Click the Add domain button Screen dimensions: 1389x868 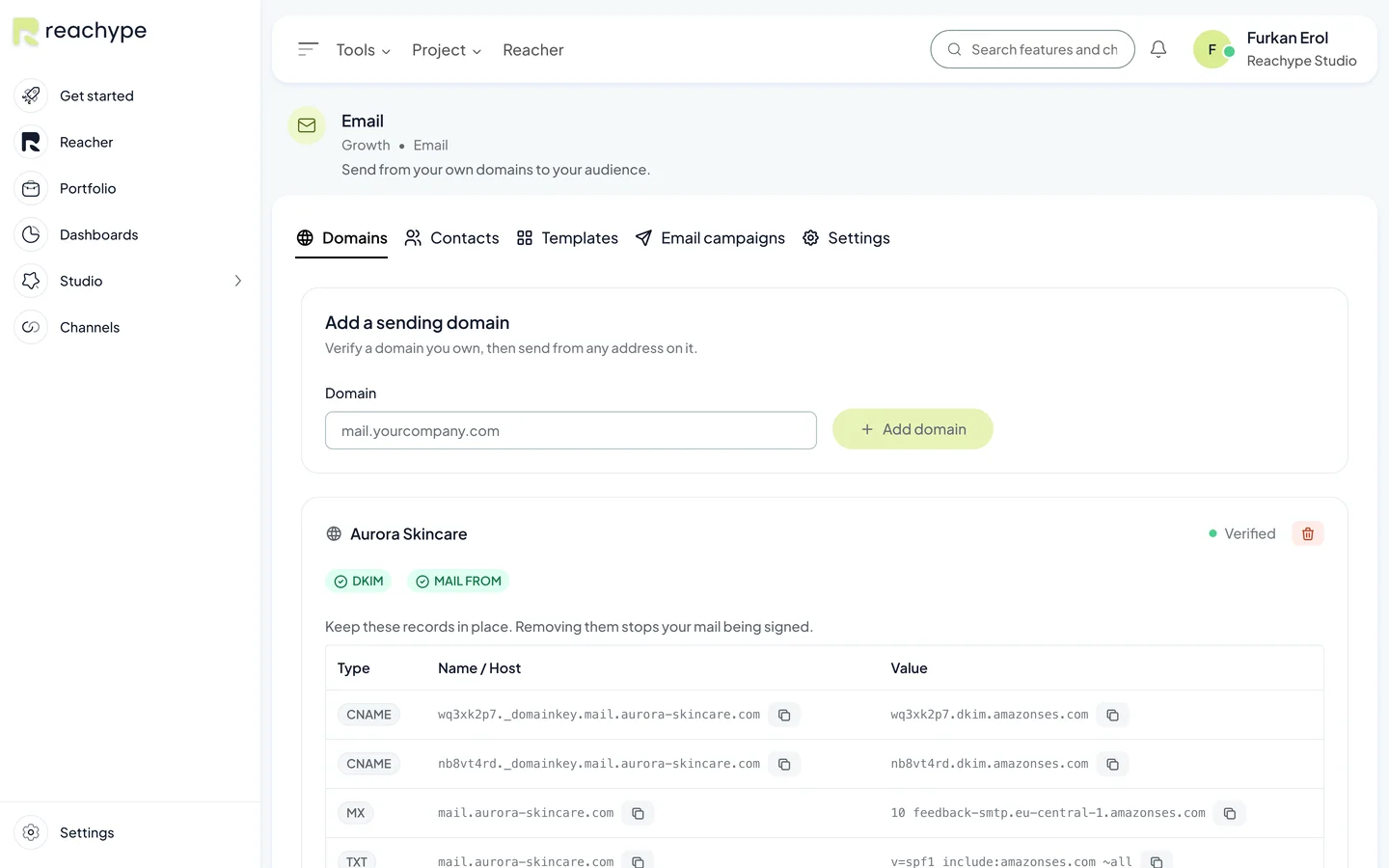(x=912, y=429)
